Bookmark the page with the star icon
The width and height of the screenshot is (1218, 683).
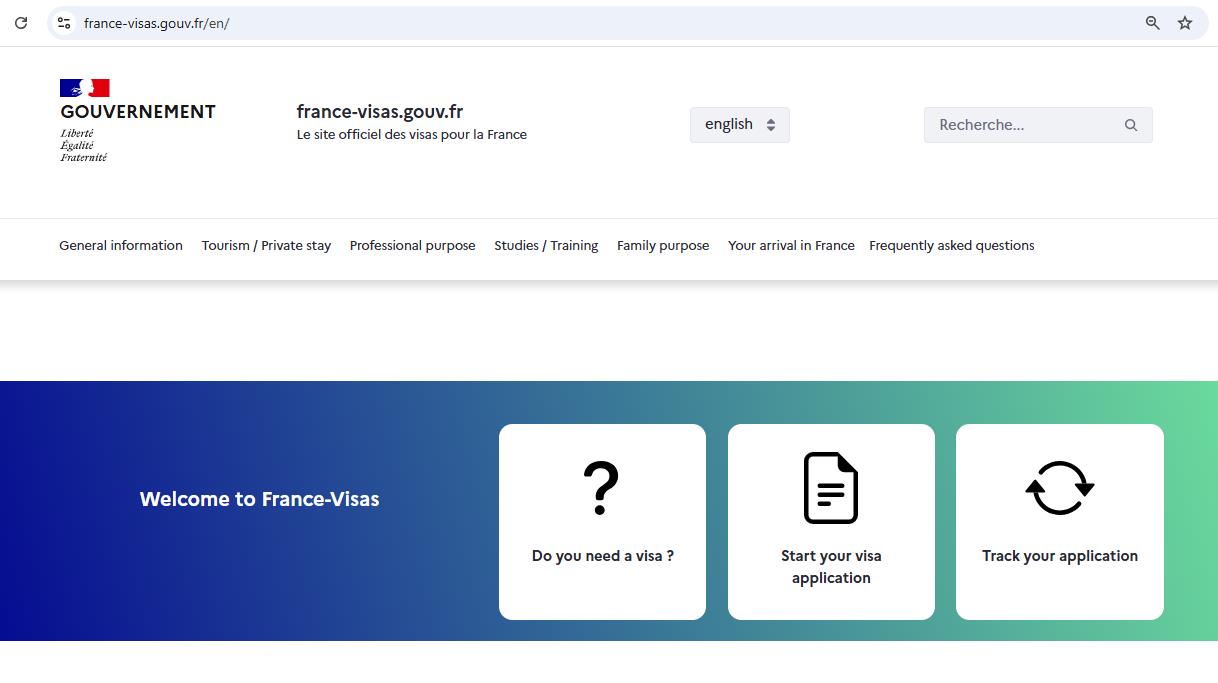click(x=1185, y=22)
